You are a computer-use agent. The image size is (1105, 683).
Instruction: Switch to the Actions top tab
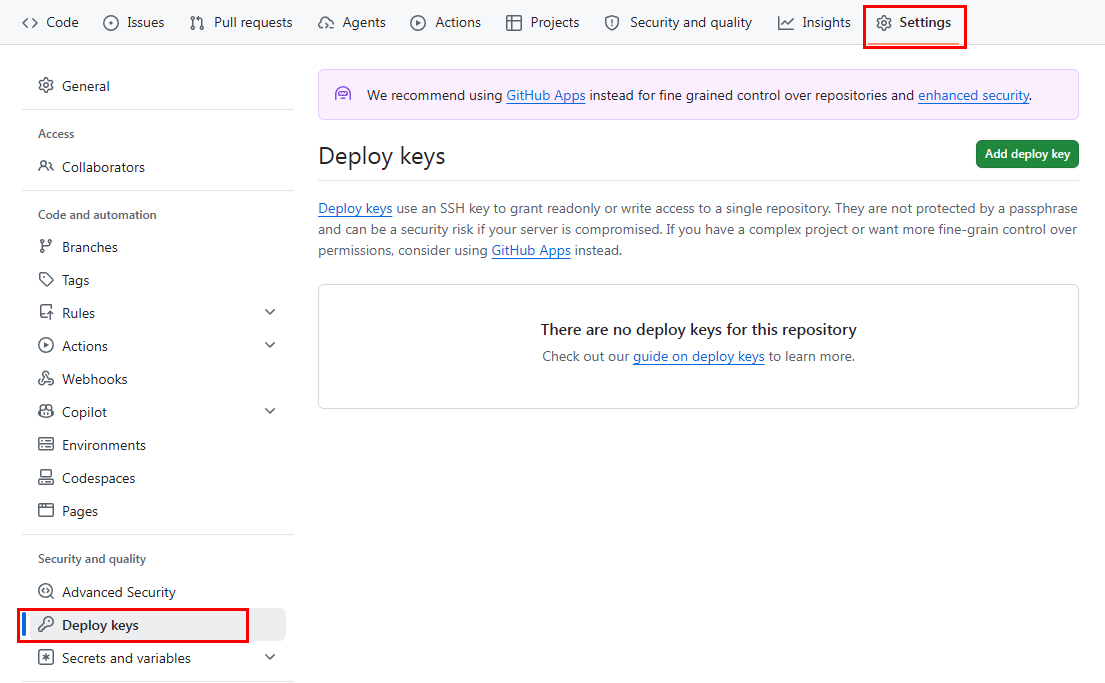point(445,23)
